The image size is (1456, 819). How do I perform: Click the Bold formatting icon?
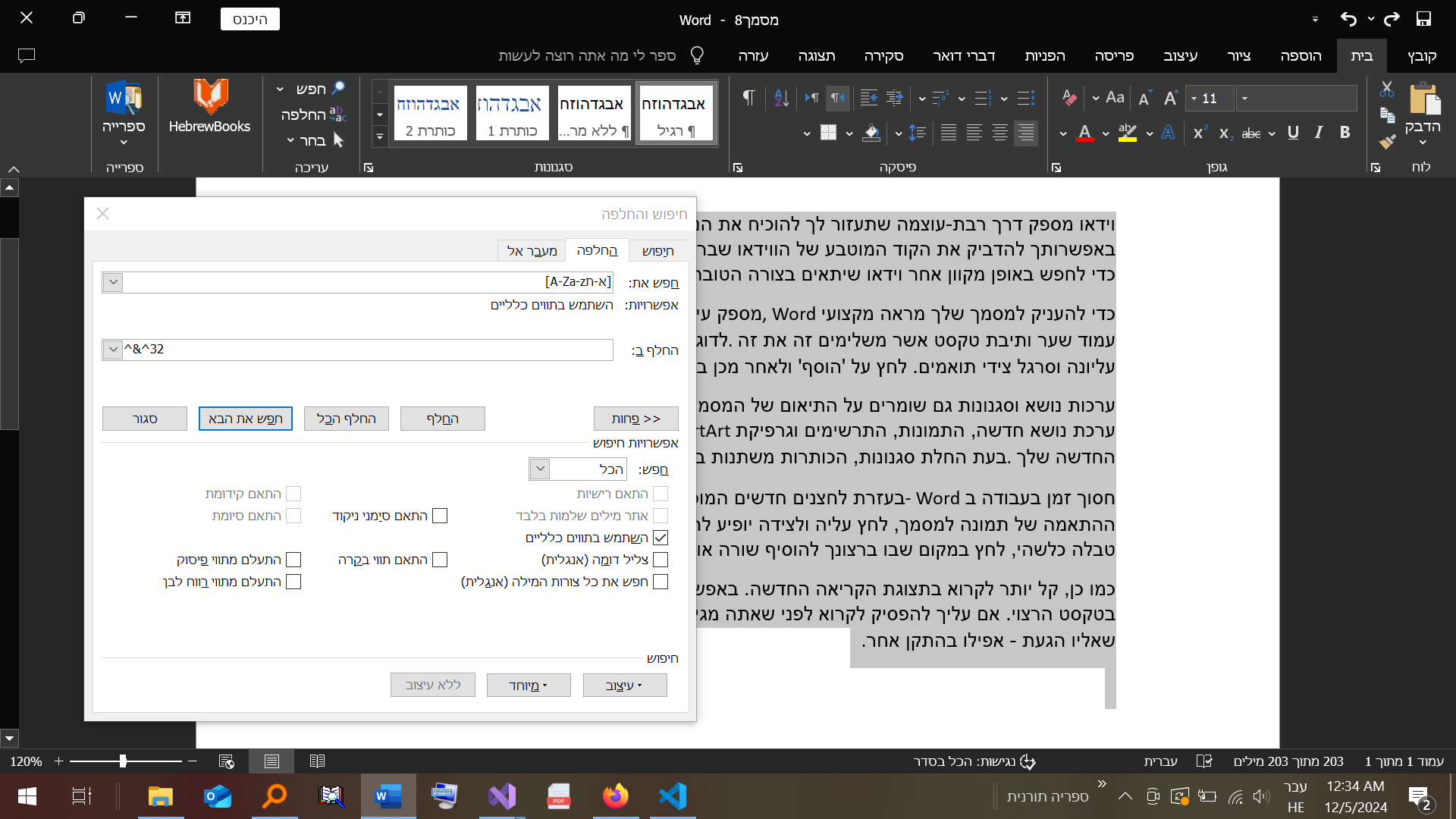point(1345,133)
